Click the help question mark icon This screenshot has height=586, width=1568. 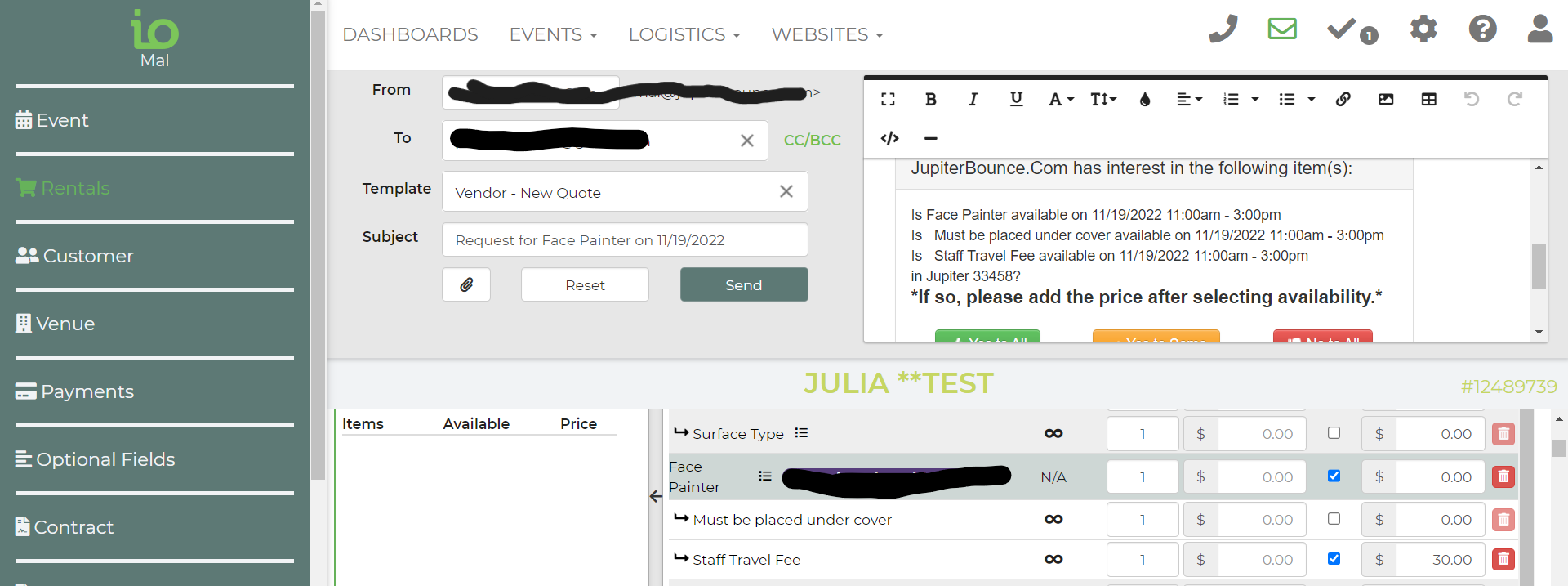(1482, 29)
